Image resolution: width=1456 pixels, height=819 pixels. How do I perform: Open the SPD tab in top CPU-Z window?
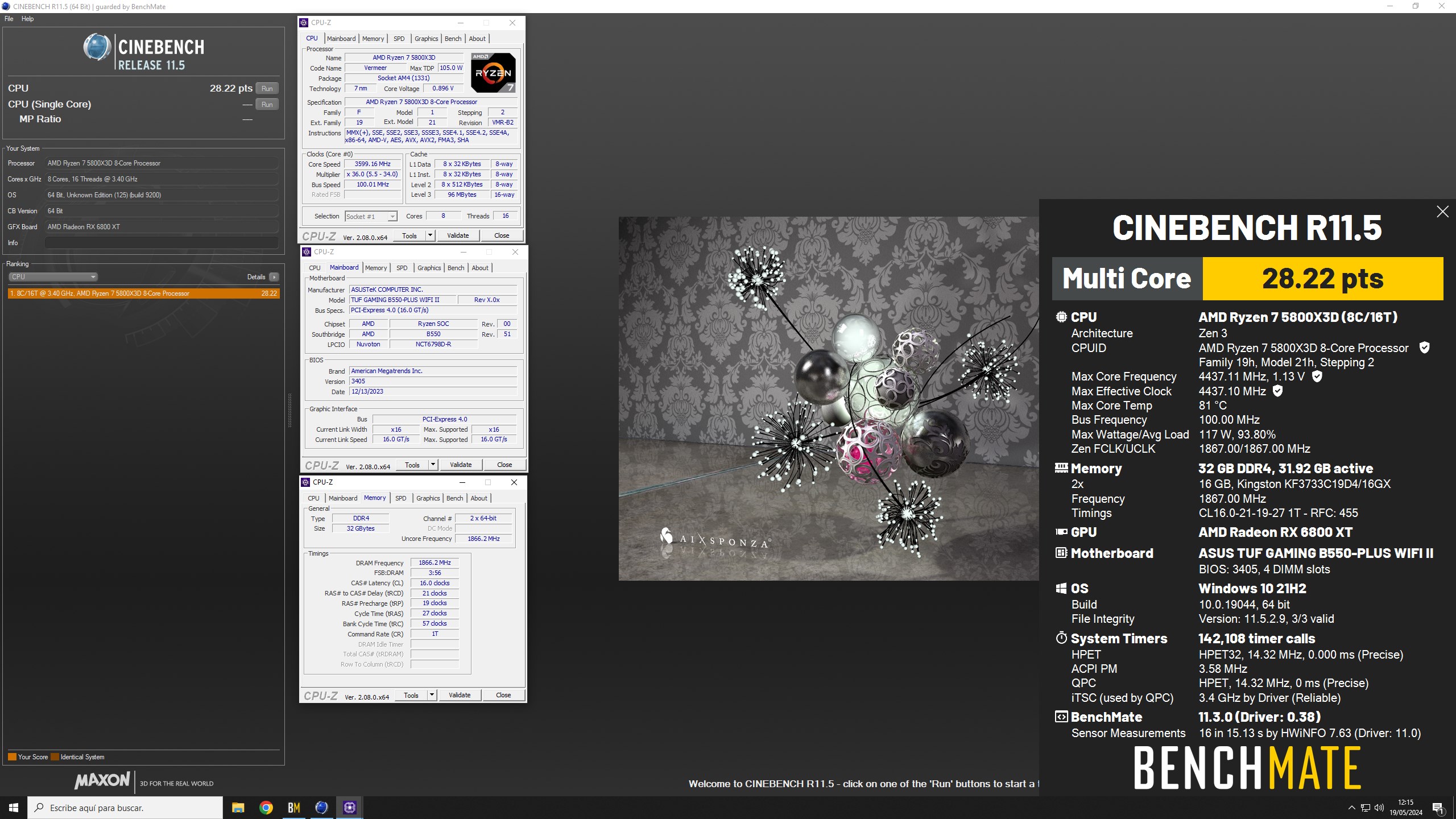click(399, 39)
